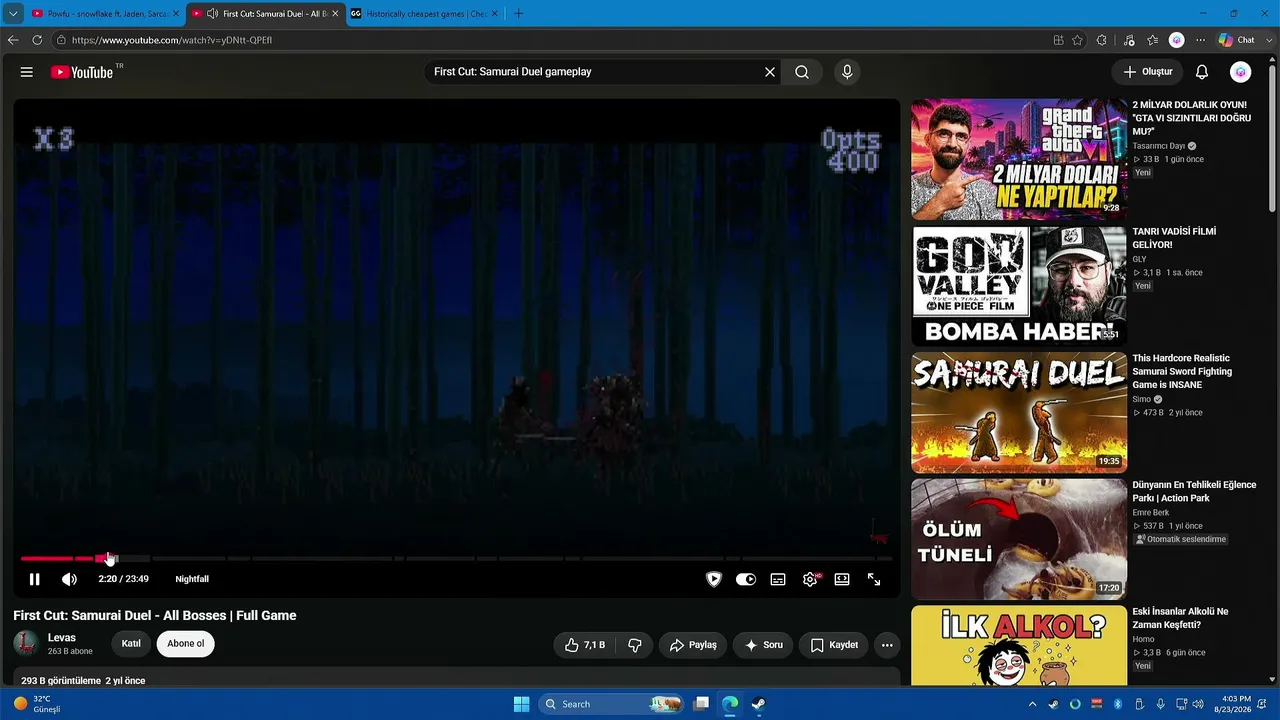Open the Edge profile avatar
This screenshot has height=720, width=1280.
[1177, 40]
